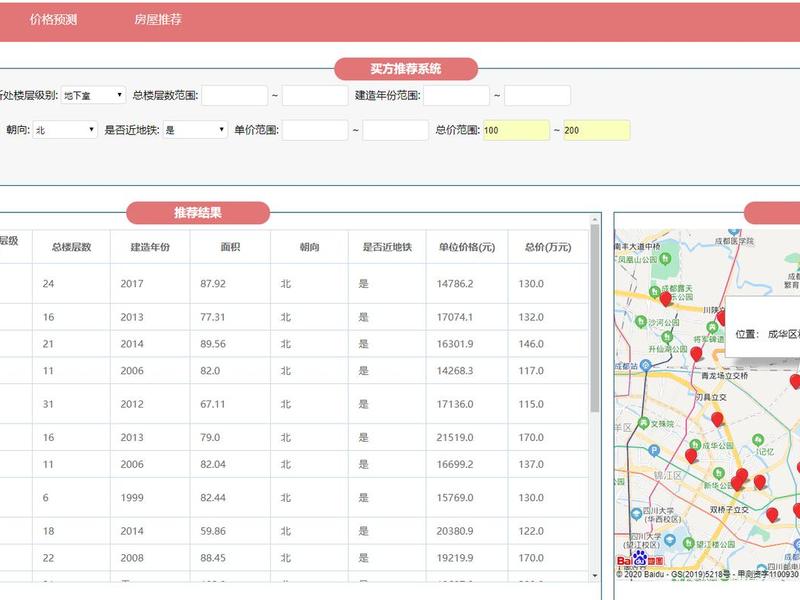Image resolution: width=800 pixels, height=600 pixels.
Task: Click the red pin below 刃具立交
Action: (x=717, y=419)
